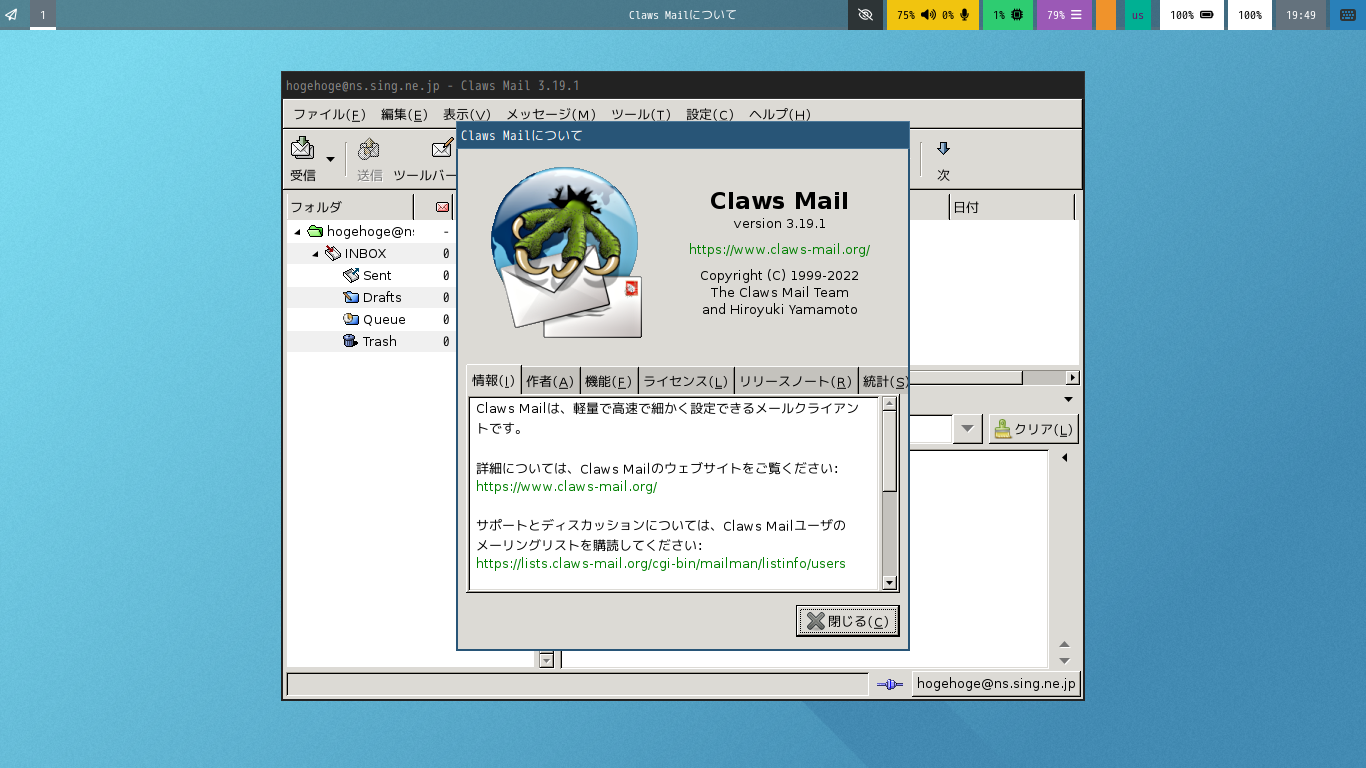Click the 75% volume speaker indicator

point(915,15)
